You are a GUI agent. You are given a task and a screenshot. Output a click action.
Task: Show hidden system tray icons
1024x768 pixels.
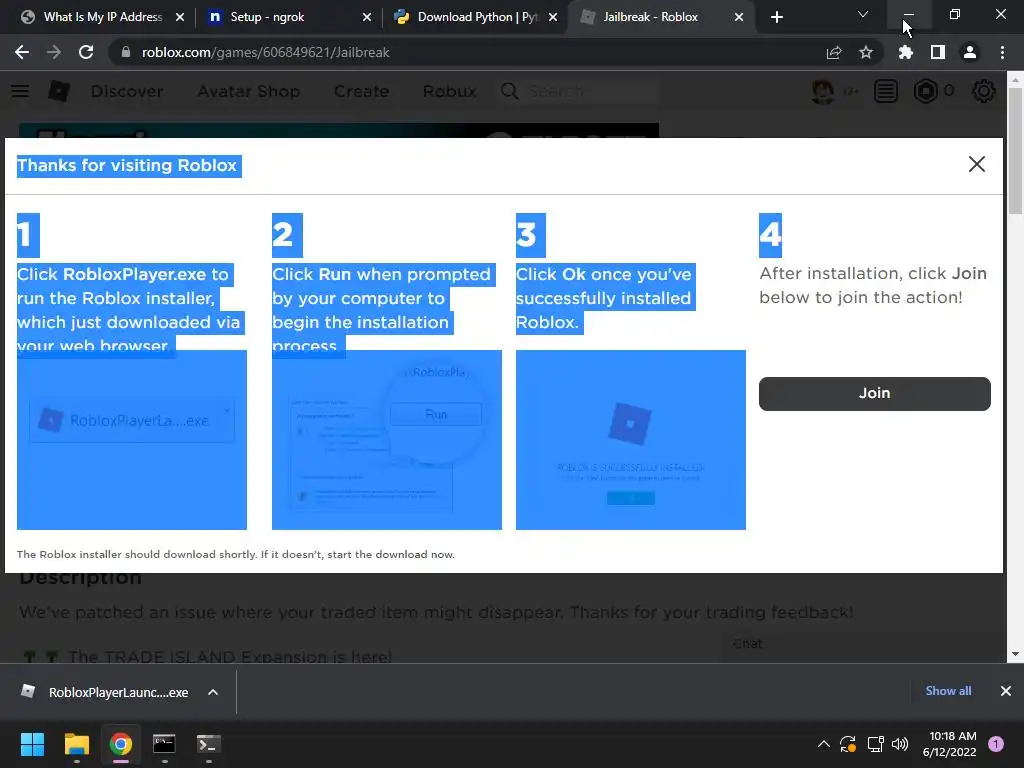tap(824, 744)
